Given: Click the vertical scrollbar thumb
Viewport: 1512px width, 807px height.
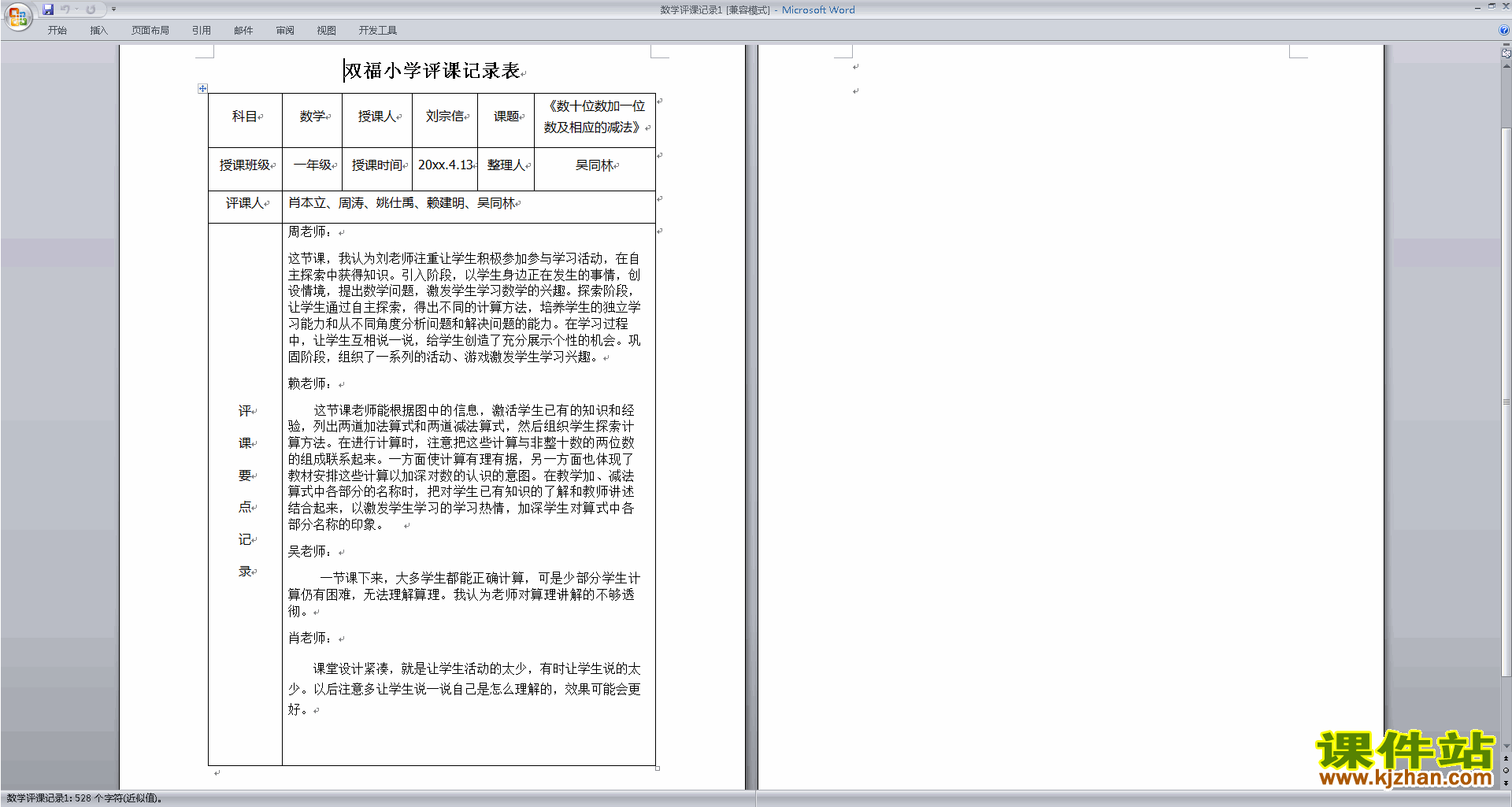Looking at the screenshot, I should pos(1506,402).
